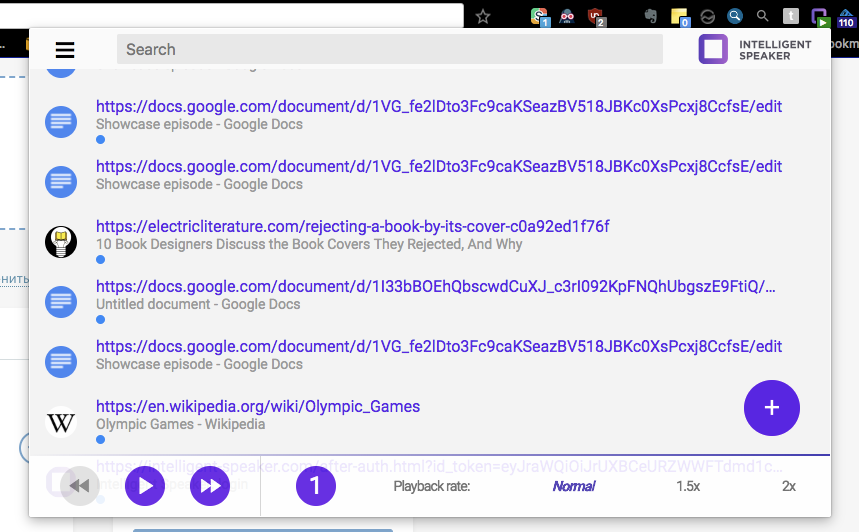Click the Intelligent Speaker logo

click(x=755, y=49)
